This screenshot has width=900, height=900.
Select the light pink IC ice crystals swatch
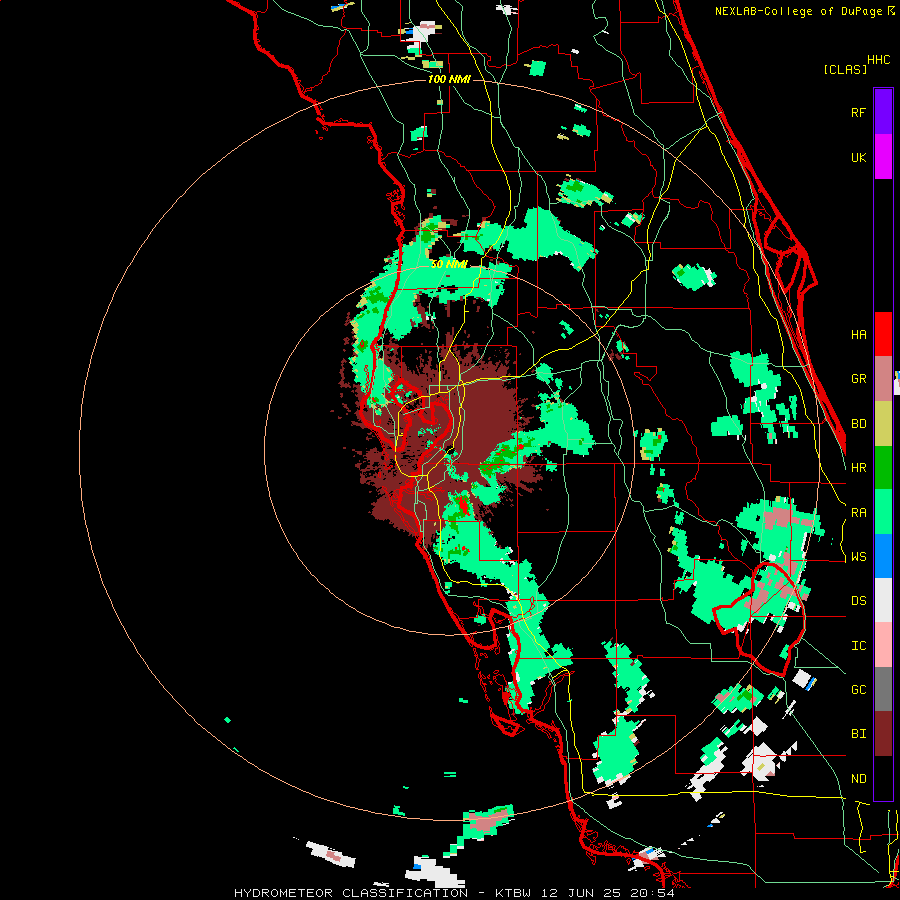(883, 645)
